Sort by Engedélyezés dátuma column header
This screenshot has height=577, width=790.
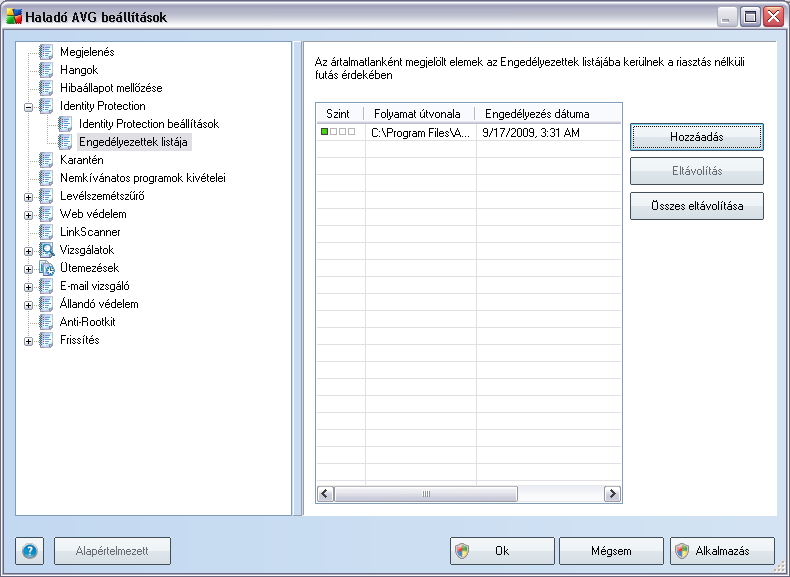[x=548, y=114]
